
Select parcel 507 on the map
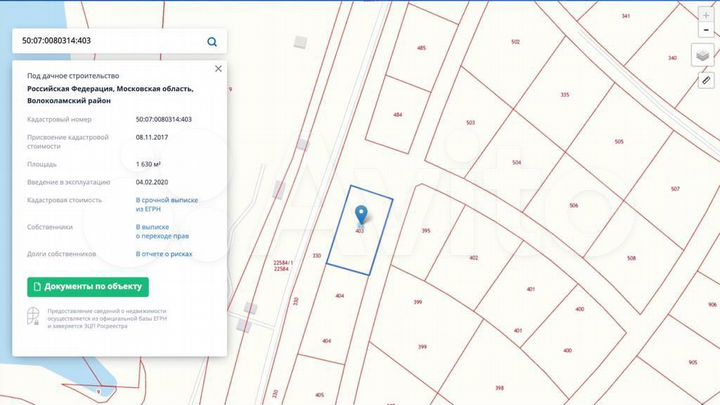click(x=675, y=189)
